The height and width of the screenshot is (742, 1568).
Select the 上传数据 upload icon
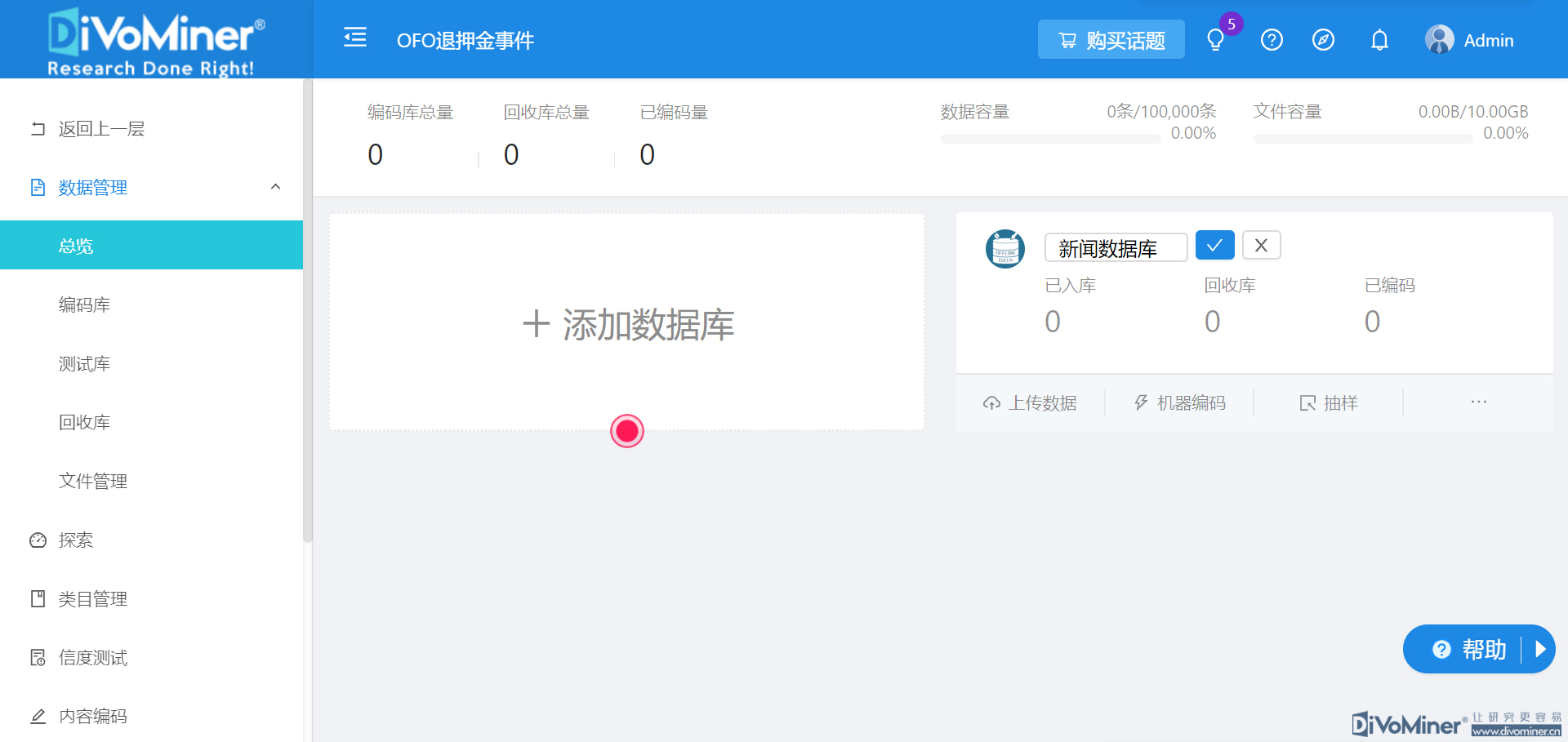991,402
